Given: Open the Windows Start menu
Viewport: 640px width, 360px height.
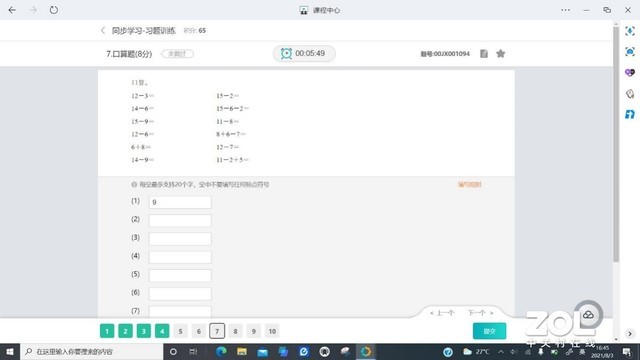Looking at the screenshot, I should 10,351.
